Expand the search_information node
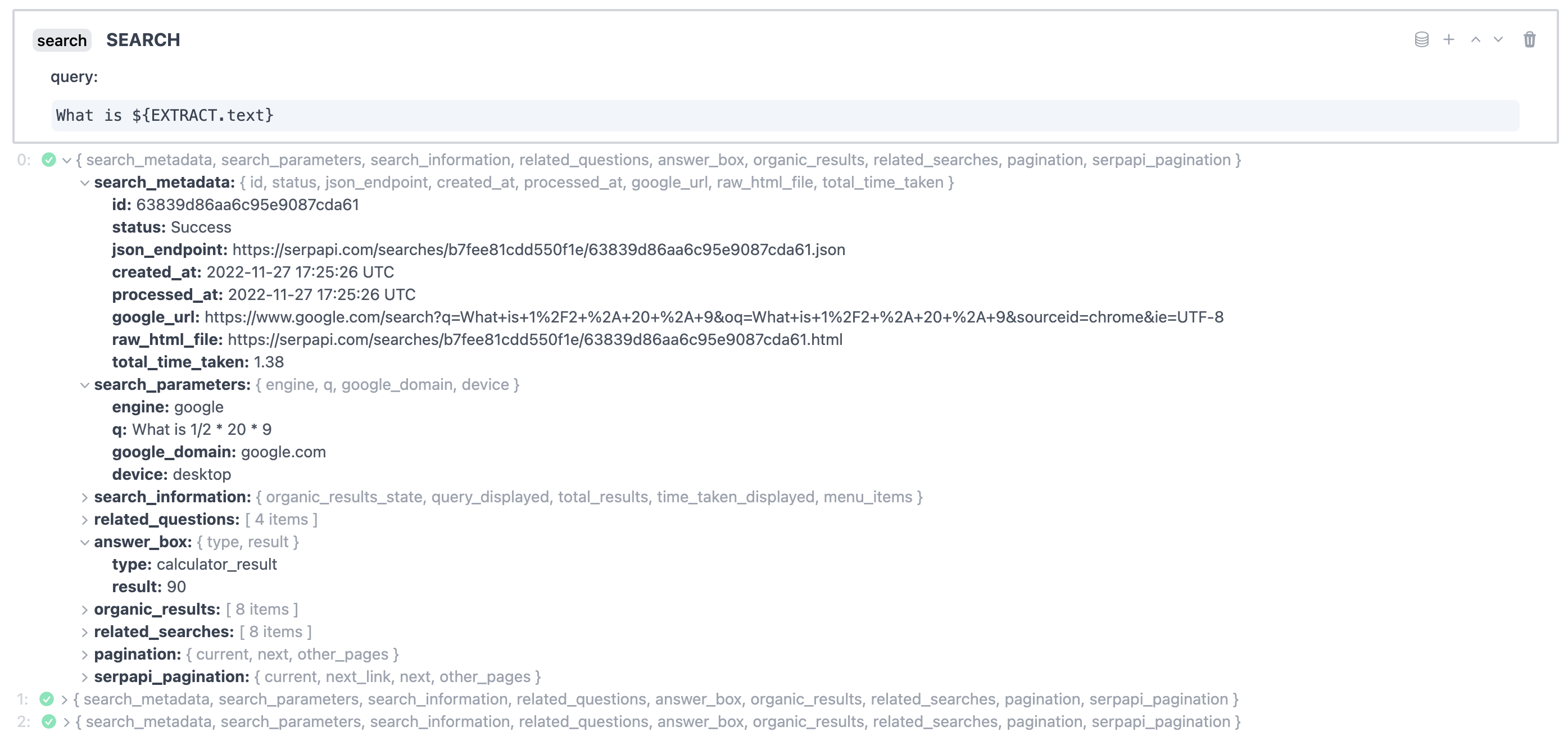 pyautogui.click(x=85, y=498)
